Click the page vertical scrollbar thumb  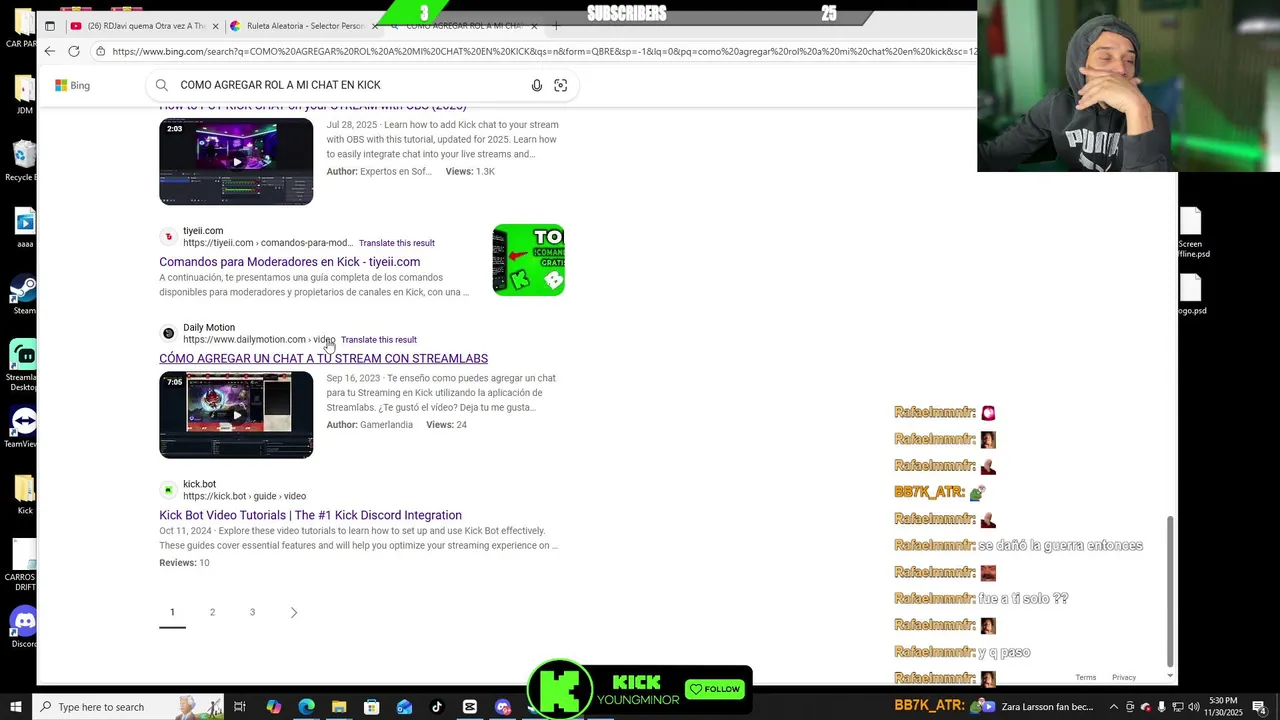point(1171,592)
